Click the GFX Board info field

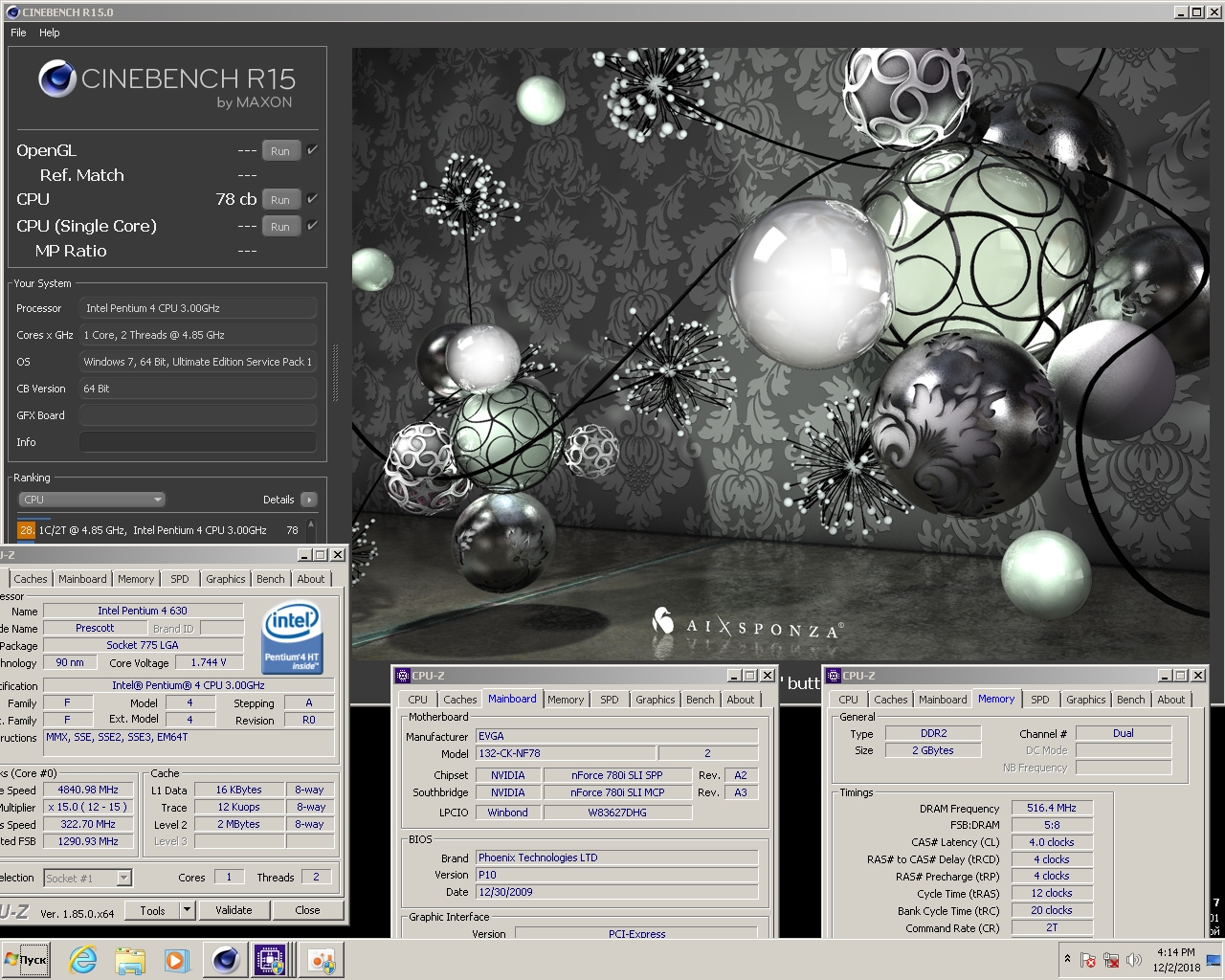tap(198, 415)
